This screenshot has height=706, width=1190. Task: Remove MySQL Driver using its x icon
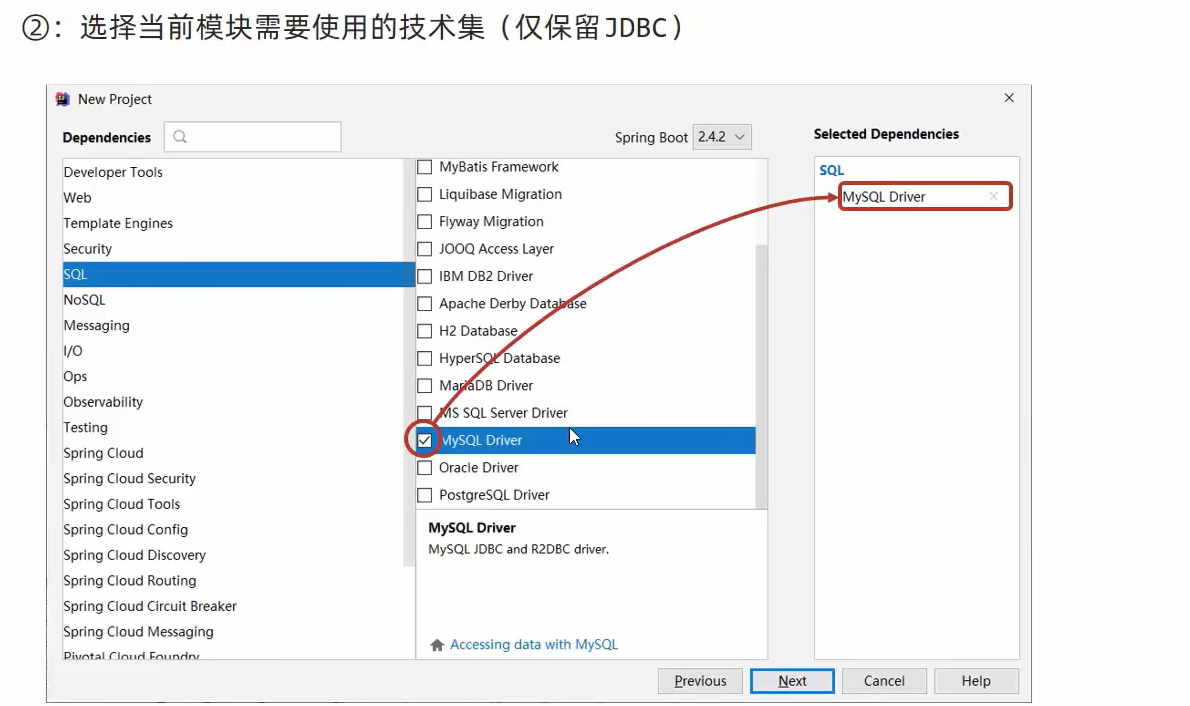pyautogui.click(x=993, y=197)
